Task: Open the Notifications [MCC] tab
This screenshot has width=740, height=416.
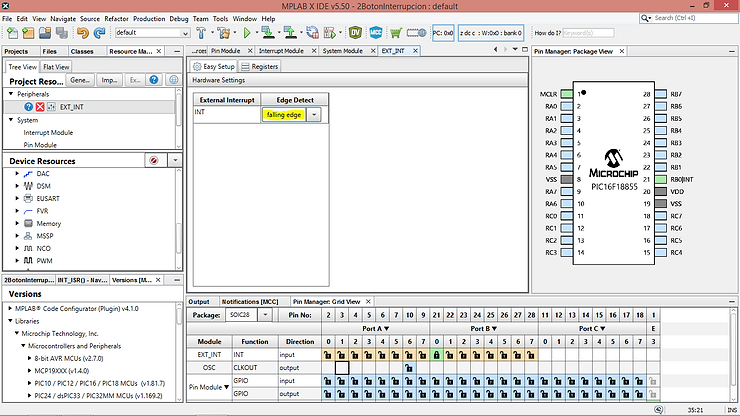Action: (x=250, y=302)
